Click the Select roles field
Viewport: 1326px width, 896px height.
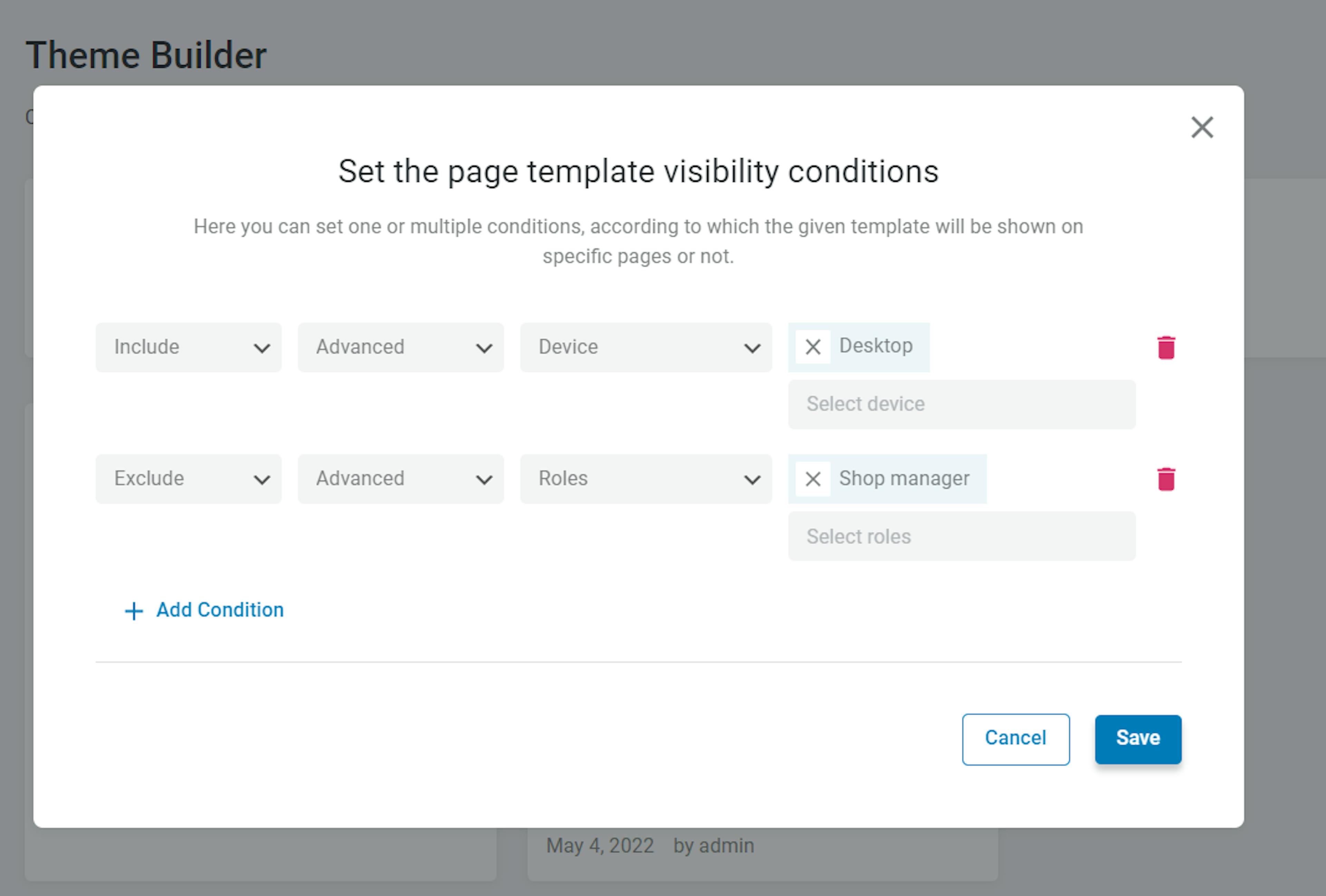click(961, 537)
